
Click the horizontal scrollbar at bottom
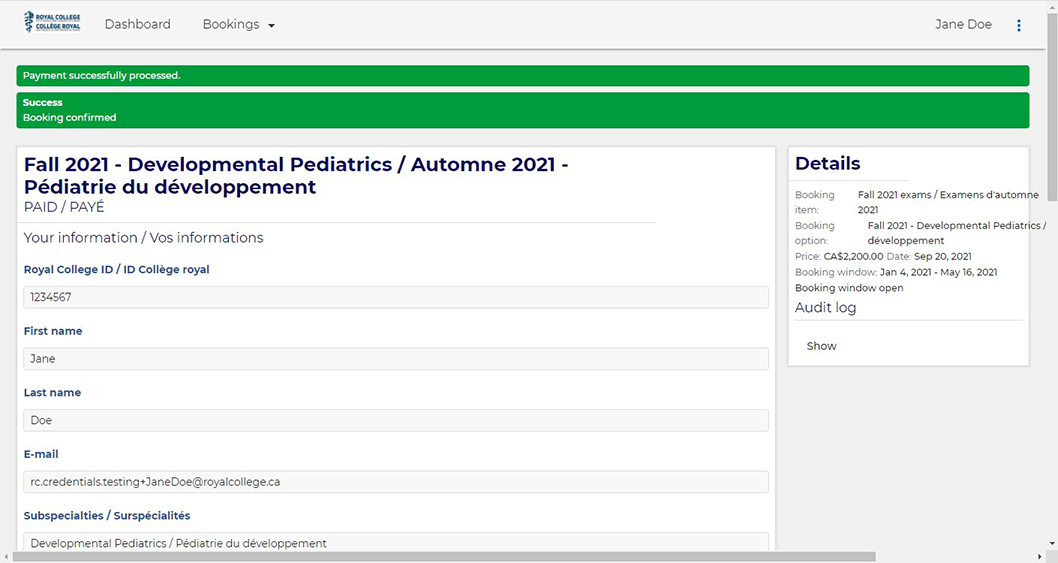coord(444,557)
